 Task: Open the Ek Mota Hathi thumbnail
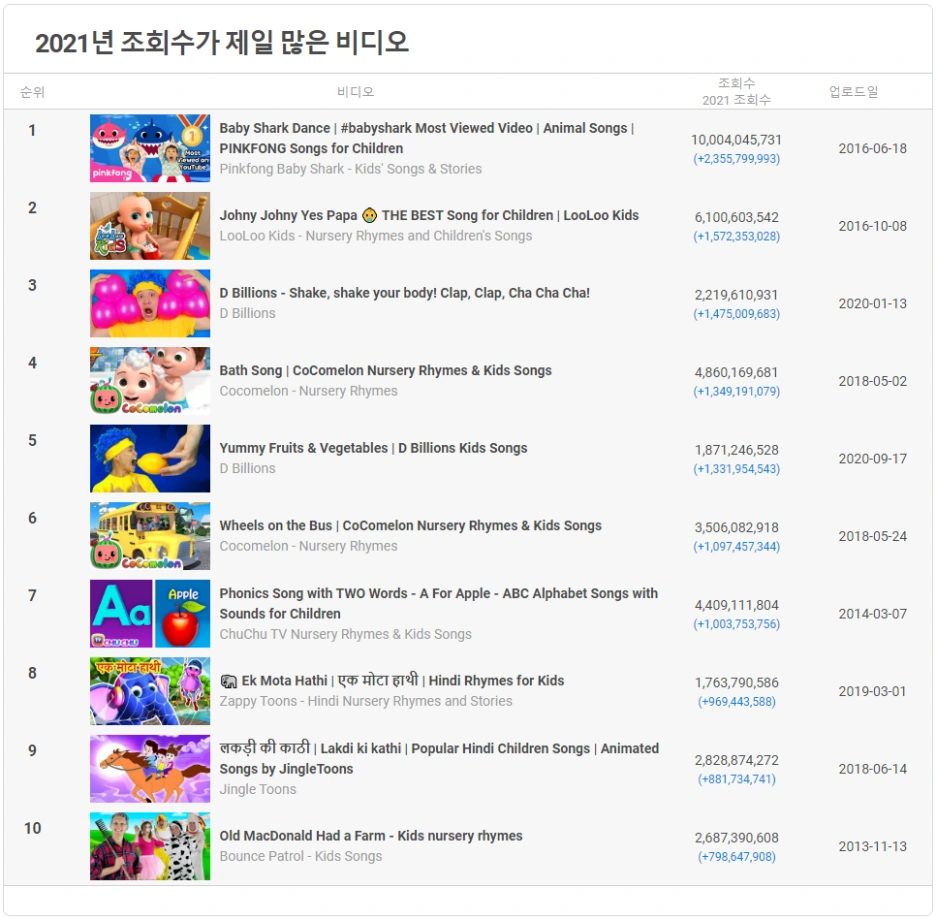tap(150, 691)
